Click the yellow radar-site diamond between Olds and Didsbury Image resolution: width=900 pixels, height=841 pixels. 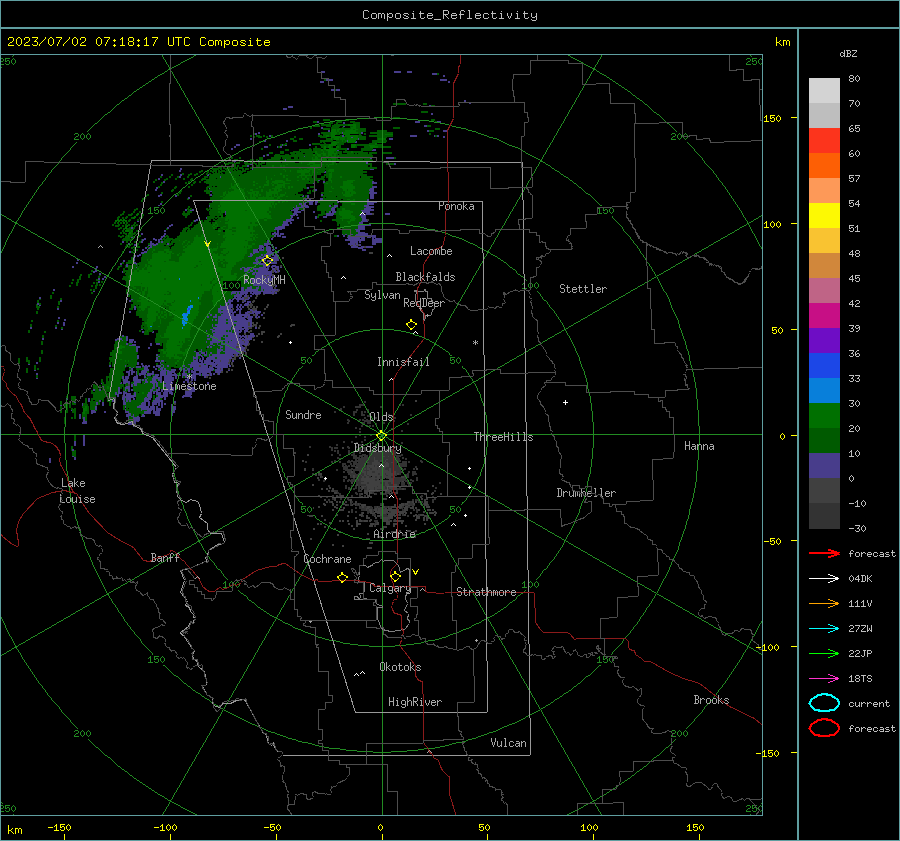point(381,436)
